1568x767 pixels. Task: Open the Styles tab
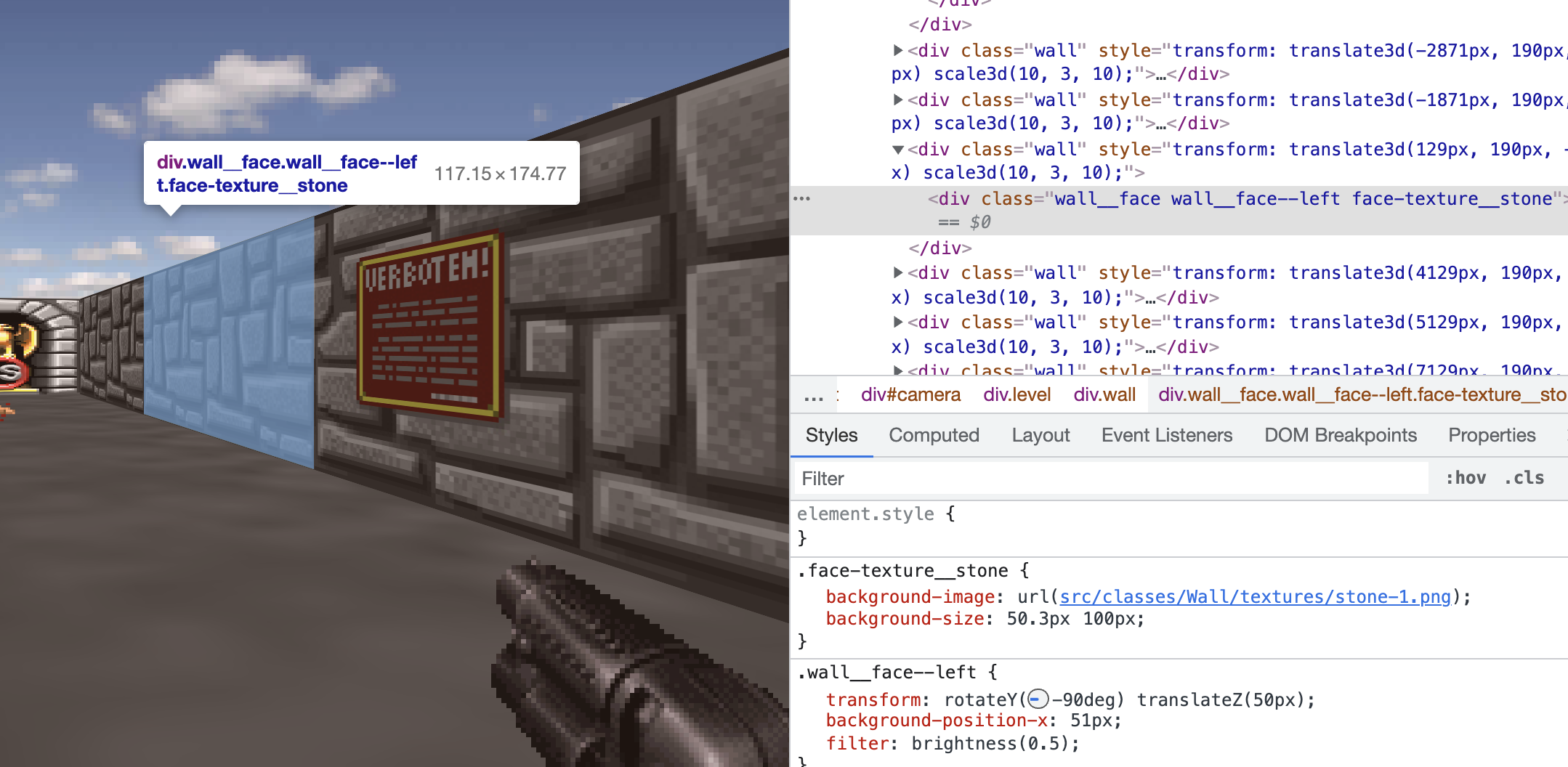coord(831,435)
